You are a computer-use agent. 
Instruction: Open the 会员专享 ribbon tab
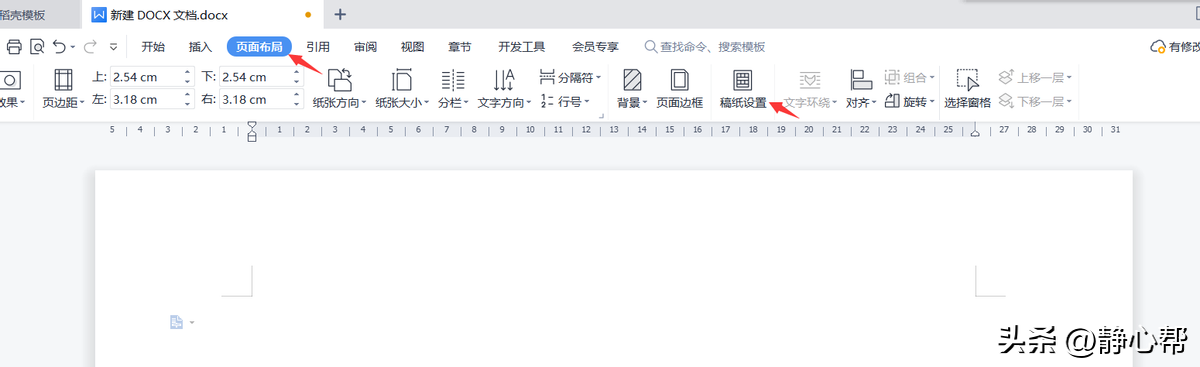[x=595, y=46]
